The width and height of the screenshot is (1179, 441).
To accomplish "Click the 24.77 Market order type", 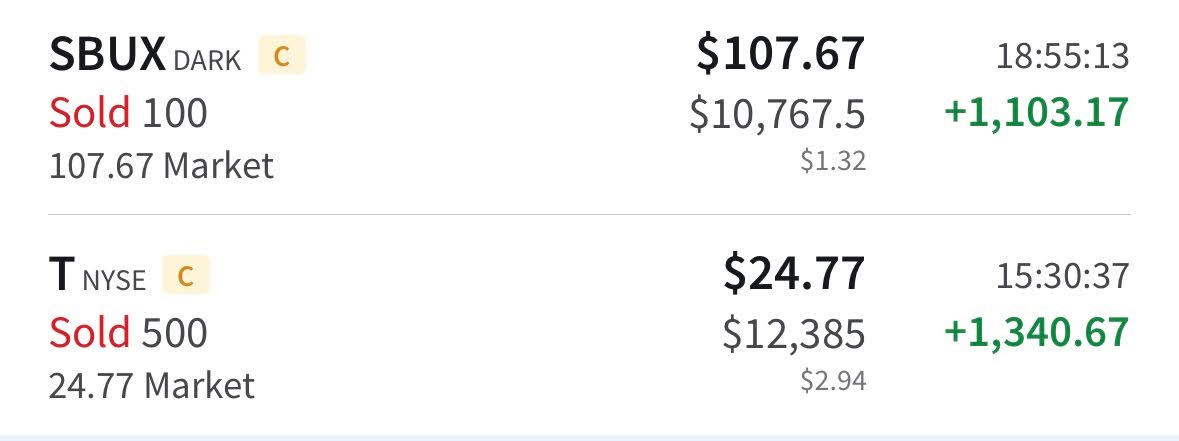I will [x=152, y=385].
